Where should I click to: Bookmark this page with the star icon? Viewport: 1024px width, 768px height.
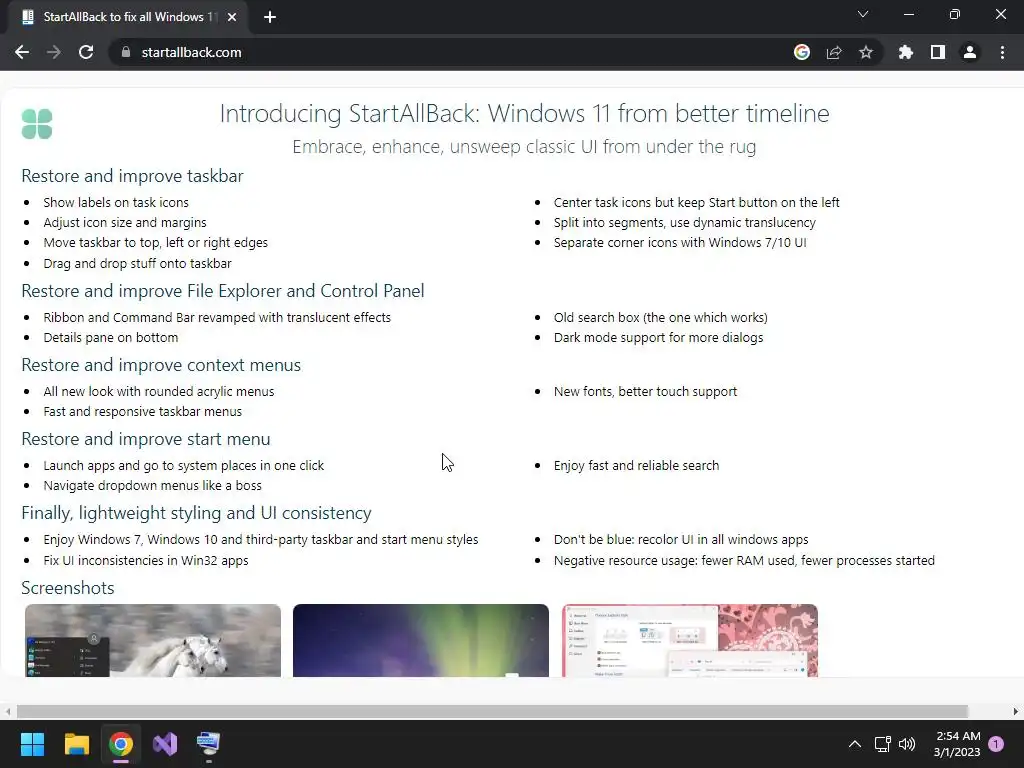tap(866, 52)
